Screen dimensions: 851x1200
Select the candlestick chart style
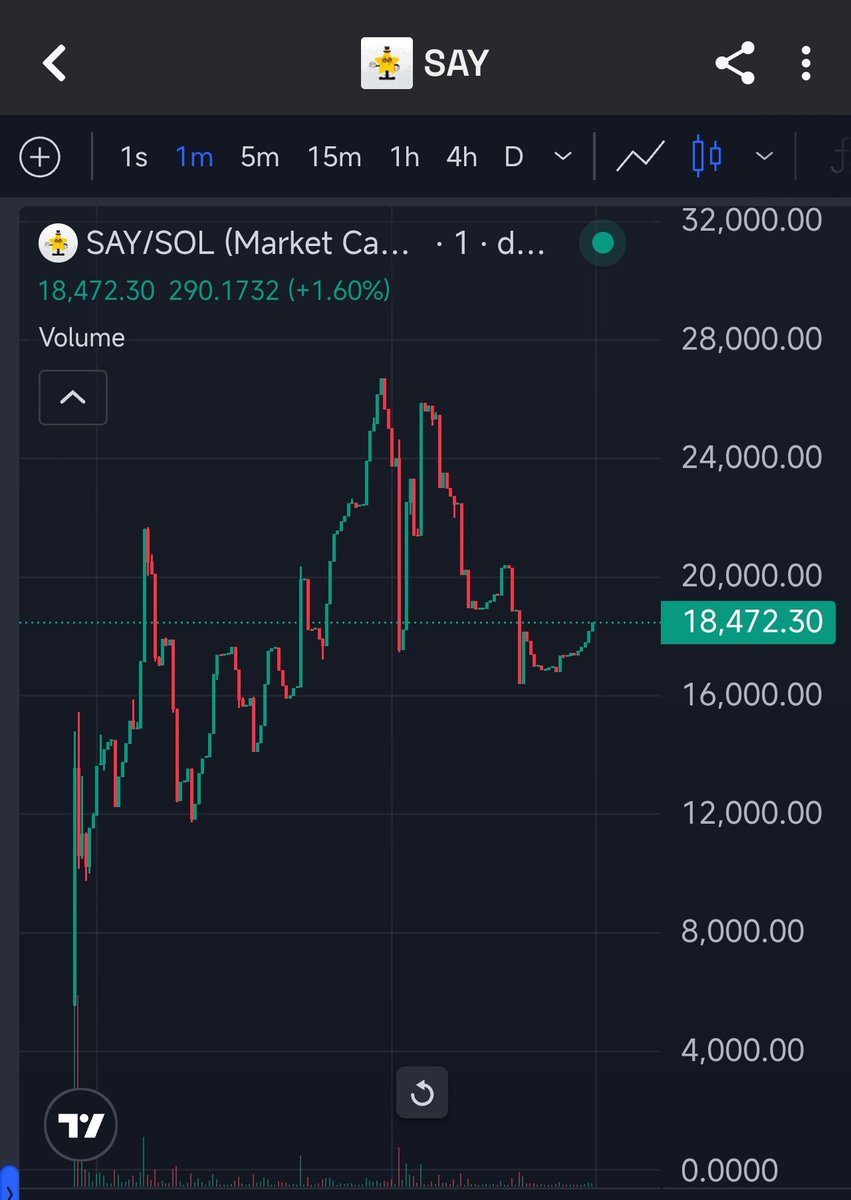[707, 157]
